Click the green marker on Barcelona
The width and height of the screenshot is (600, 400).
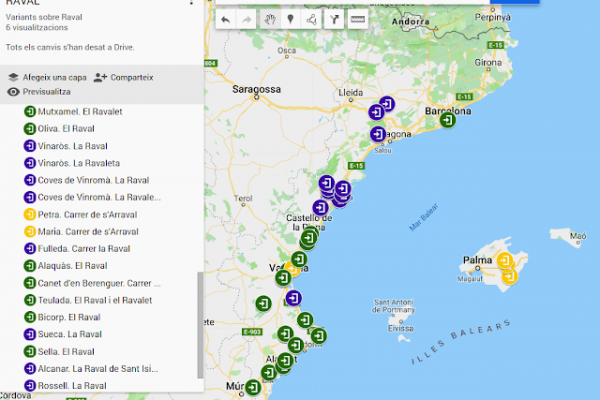coord(447,120)
